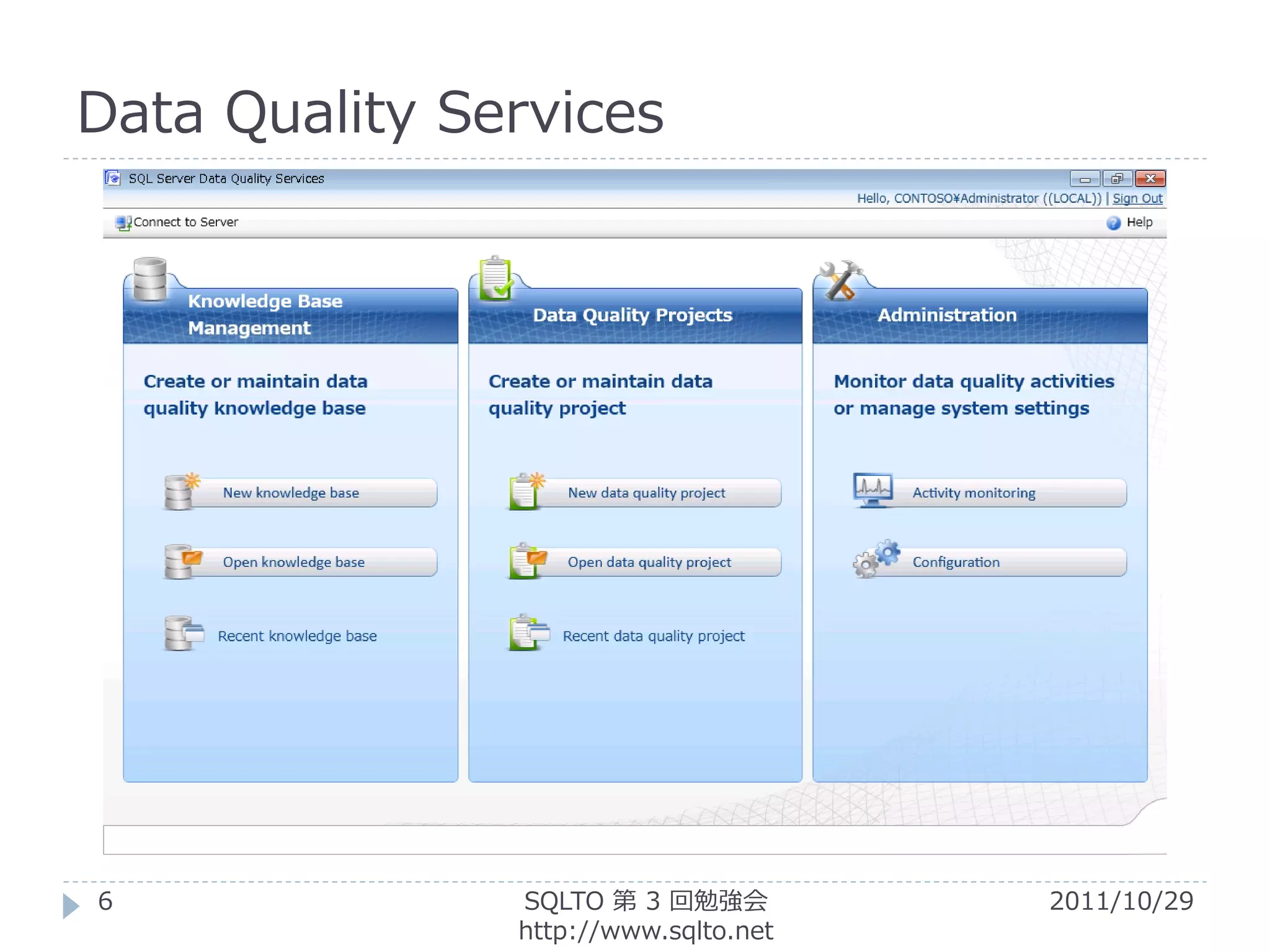Click 'Create or maintain data quality knowledge base'
Viewport: 1270px width, 952px height.
click(x=255, y=395)
